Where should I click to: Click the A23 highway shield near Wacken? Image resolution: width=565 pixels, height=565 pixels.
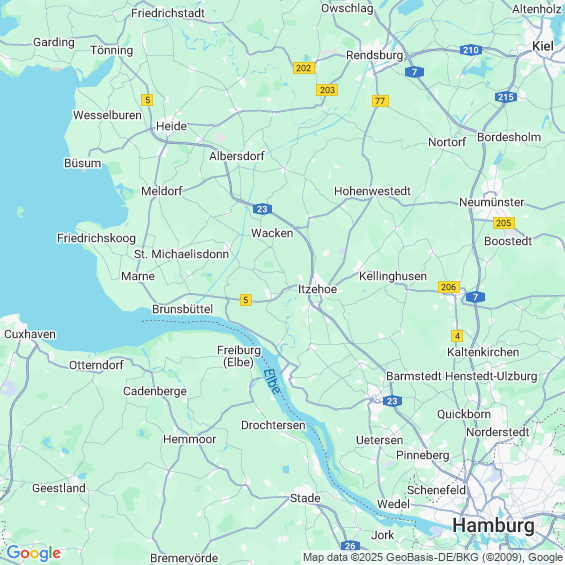click(x=262, y=209)
